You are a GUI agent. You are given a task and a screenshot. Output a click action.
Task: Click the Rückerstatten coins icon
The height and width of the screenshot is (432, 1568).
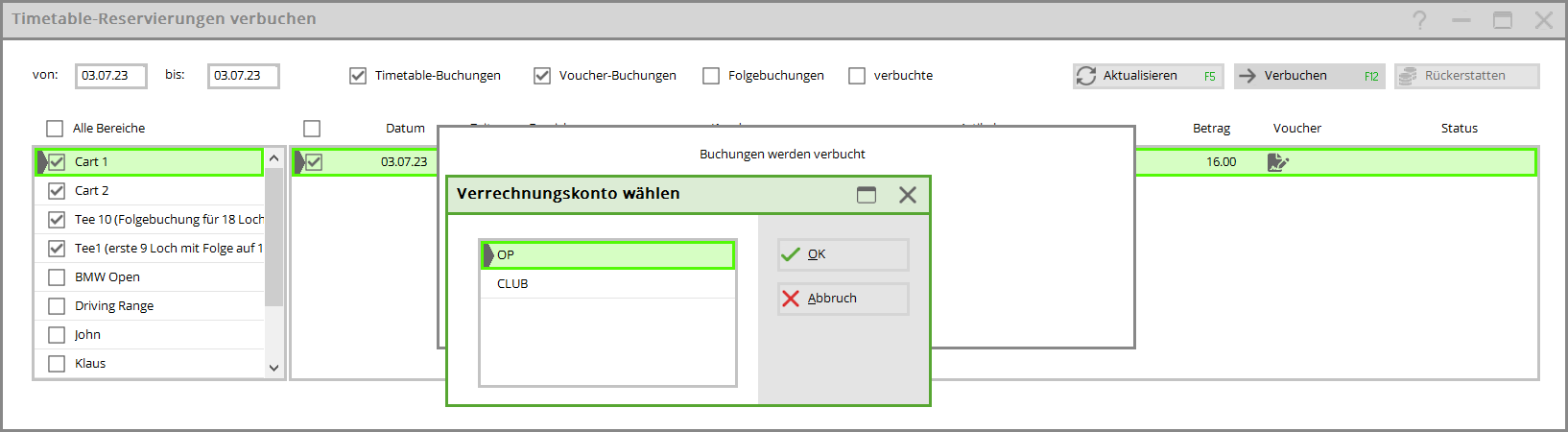point(1408,76)
